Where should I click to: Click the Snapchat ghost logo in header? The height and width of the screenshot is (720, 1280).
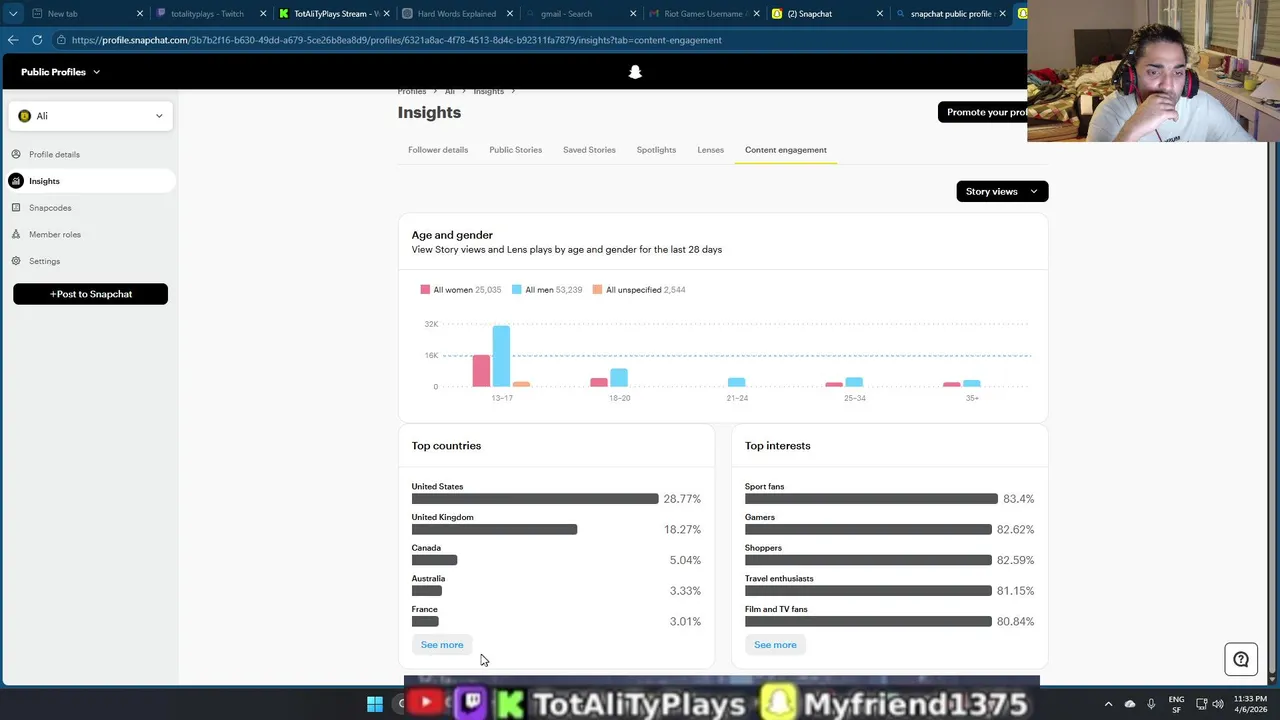[635, 72]
